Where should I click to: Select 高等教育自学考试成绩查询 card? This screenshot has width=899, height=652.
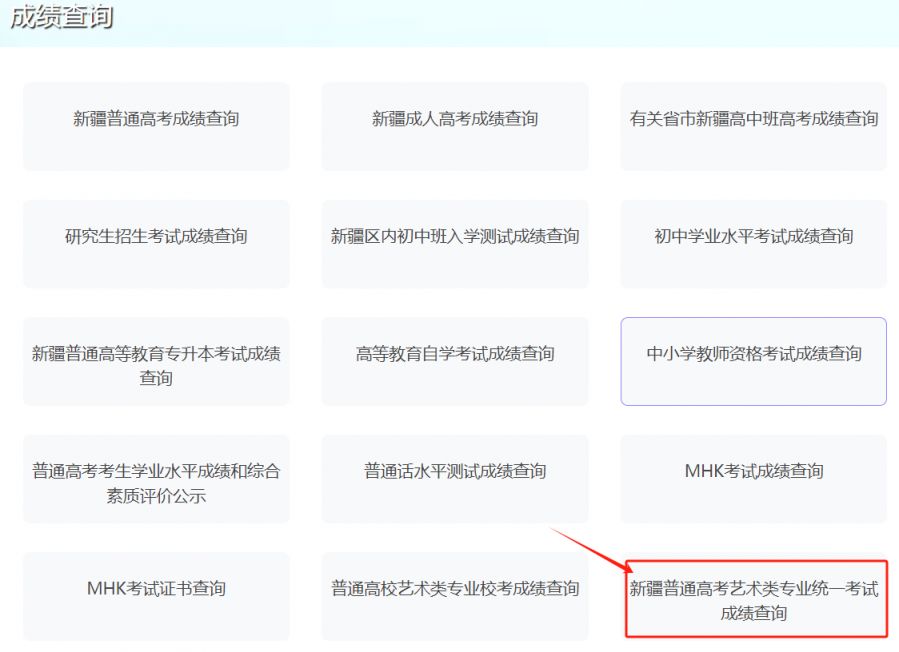click(x=455, y=361)
